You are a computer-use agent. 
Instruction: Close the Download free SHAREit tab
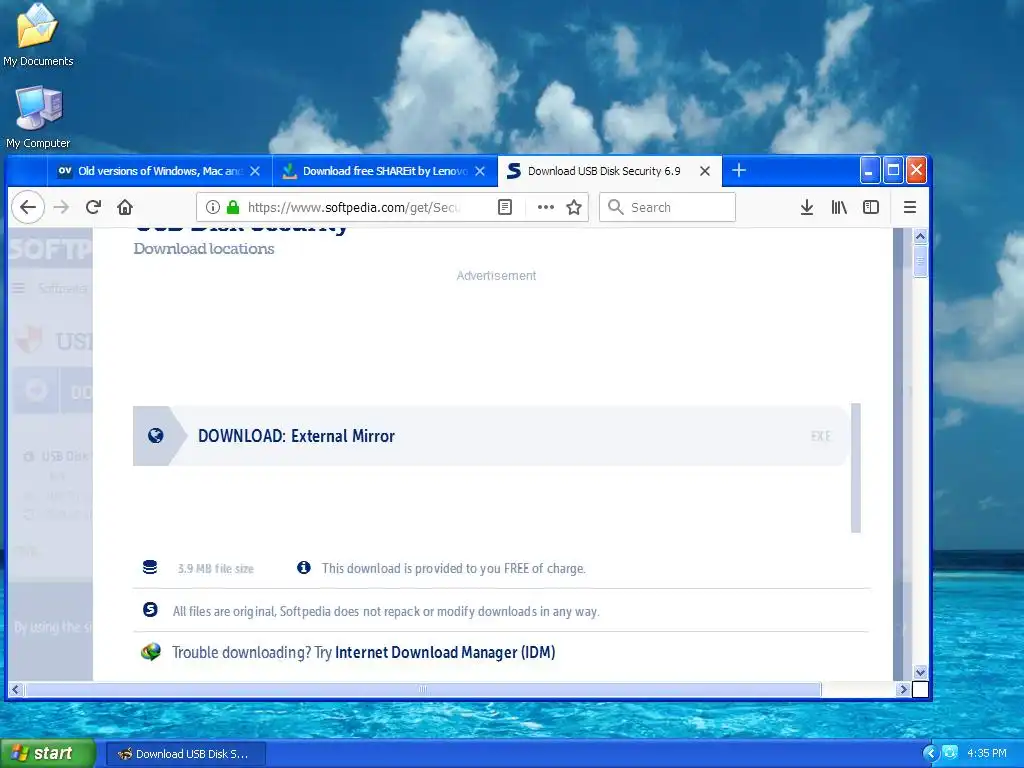pos(480,171)
